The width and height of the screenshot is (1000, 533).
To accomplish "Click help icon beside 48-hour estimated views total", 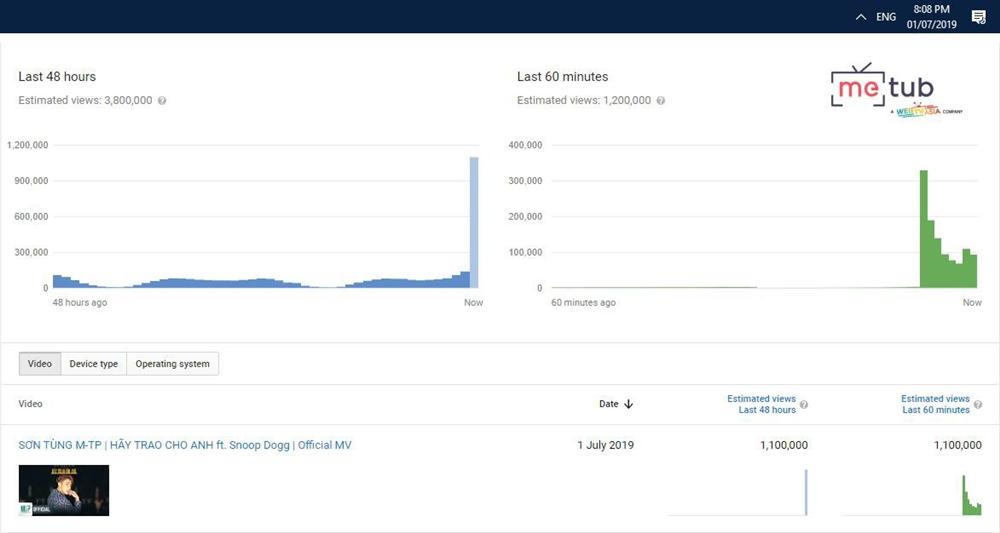I will 162,101.
